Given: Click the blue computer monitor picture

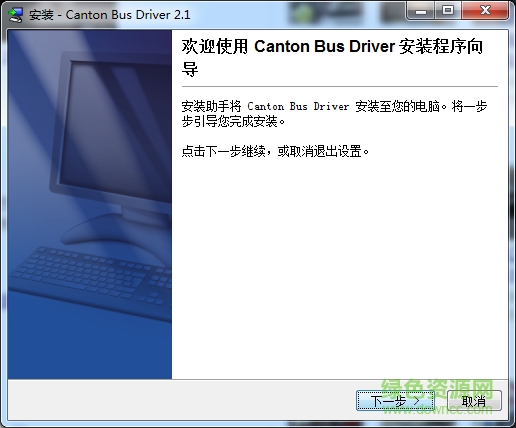Looking at the screenshot, I should [x=90, y=204].
